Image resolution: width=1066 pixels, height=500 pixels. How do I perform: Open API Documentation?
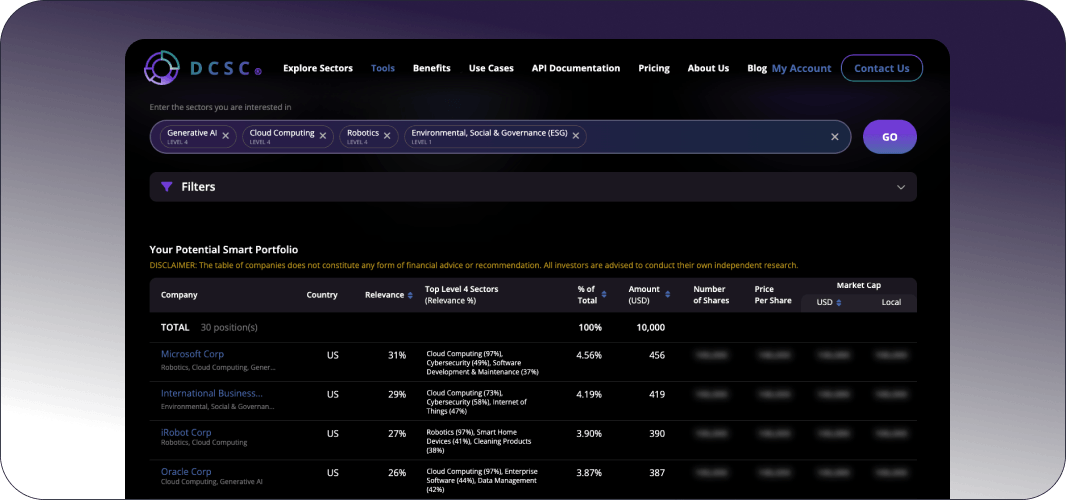(576, 68)
